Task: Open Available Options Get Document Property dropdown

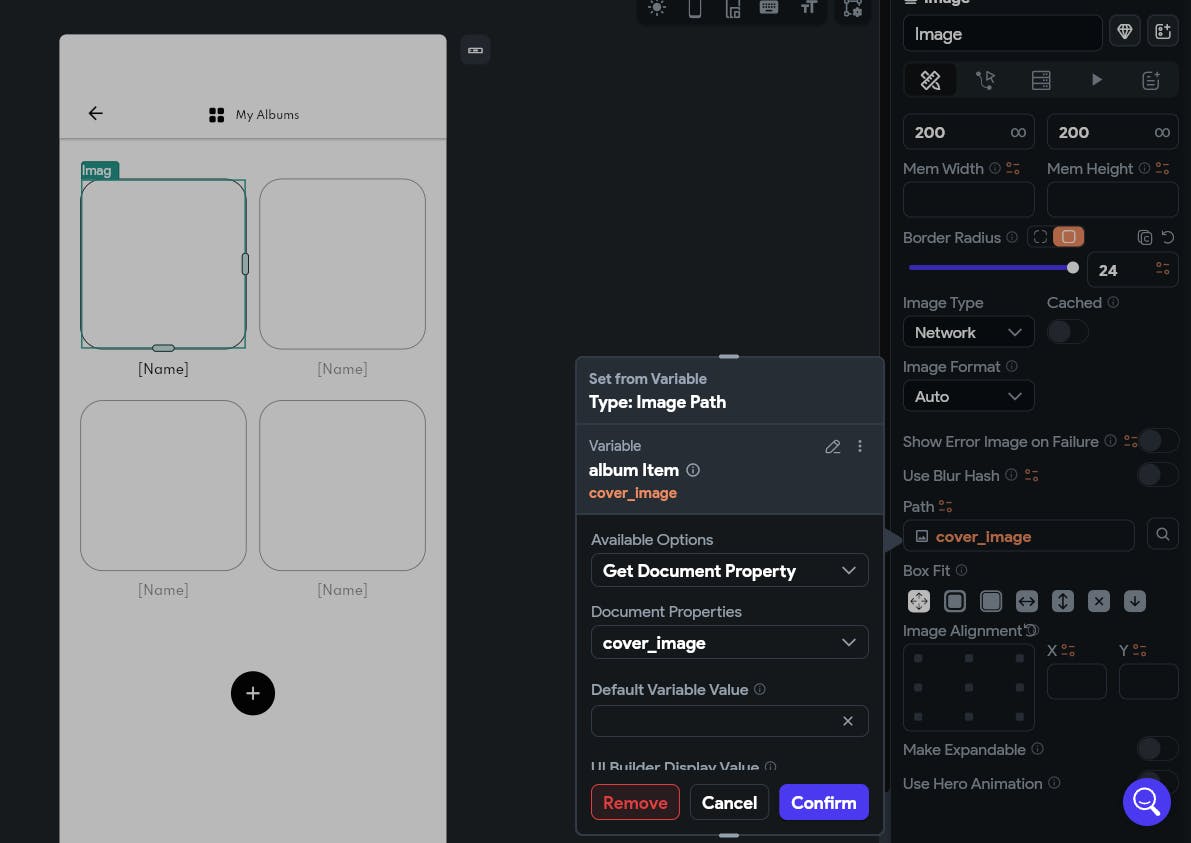Action: pyautogui.click(x=729, y=571)
